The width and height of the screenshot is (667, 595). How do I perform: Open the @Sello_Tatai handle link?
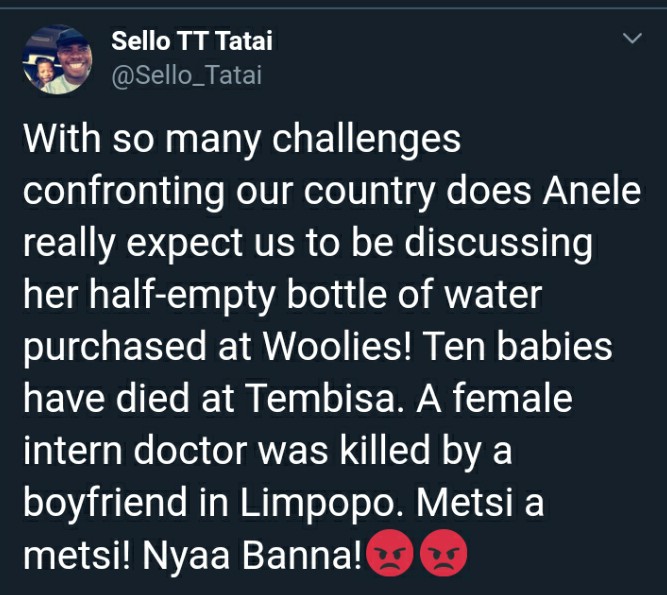point(187,76)
